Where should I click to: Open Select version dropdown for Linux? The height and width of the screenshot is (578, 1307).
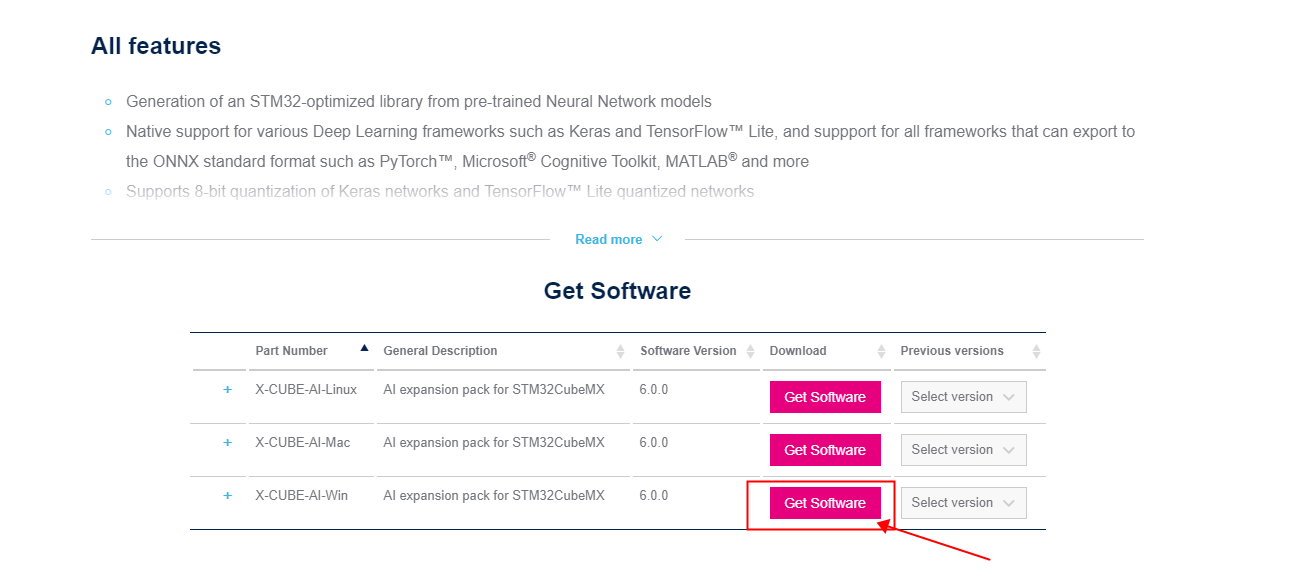click(963, 397)
